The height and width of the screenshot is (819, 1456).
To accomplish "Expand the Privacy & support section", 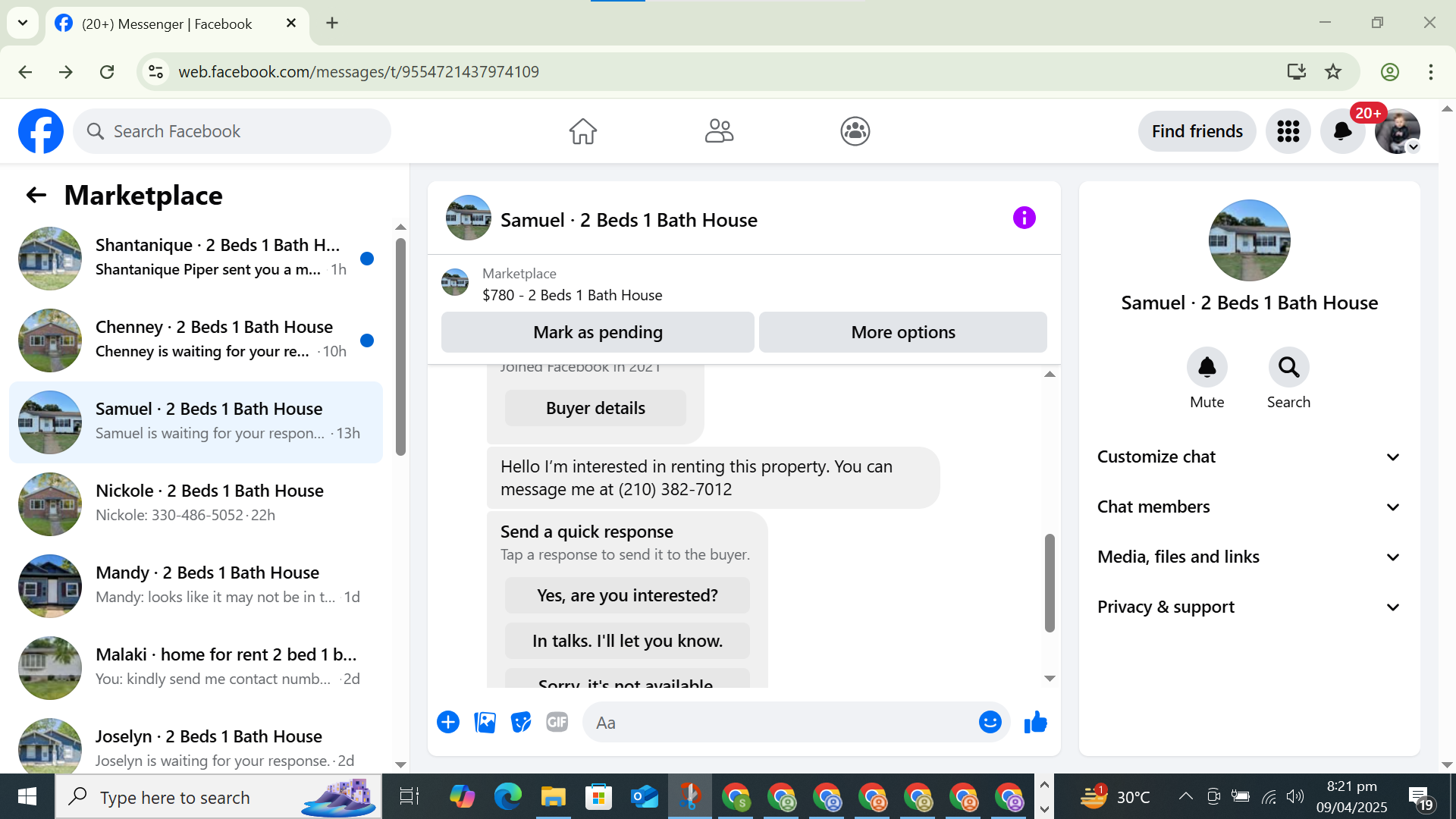I will 1248,607.
